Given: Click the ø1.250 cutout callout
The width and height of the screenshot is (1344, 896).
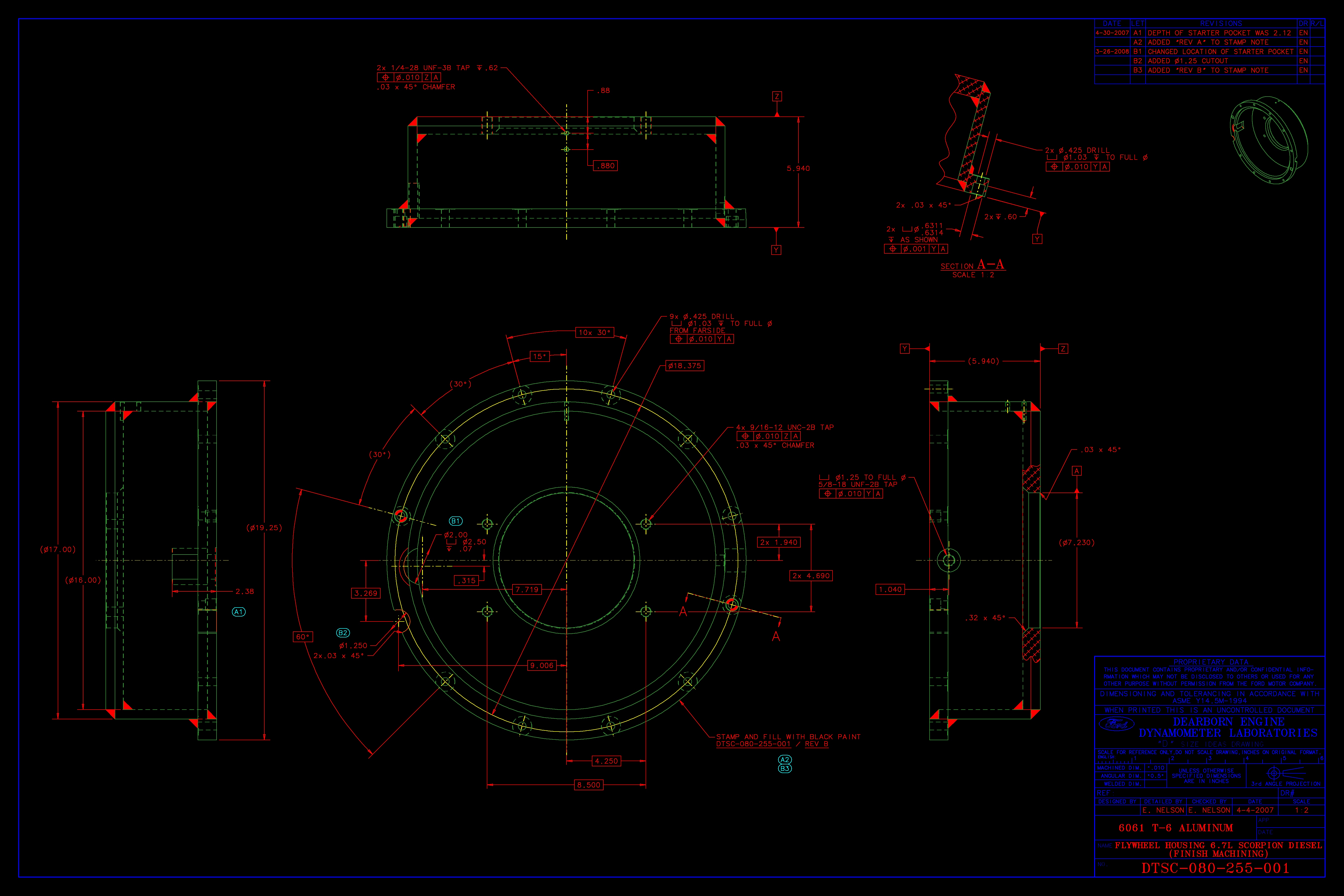Looking at the screenshot, I should pyautogui.click(x=353, y=646).
